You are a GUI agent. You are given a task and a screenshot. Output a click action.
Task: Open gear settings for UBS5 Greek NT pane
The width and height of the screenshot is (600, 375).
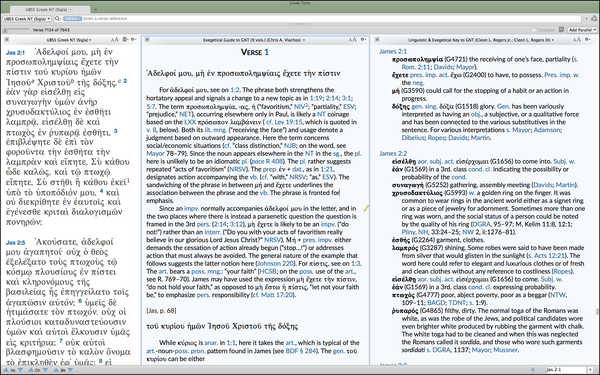point(133,39)
